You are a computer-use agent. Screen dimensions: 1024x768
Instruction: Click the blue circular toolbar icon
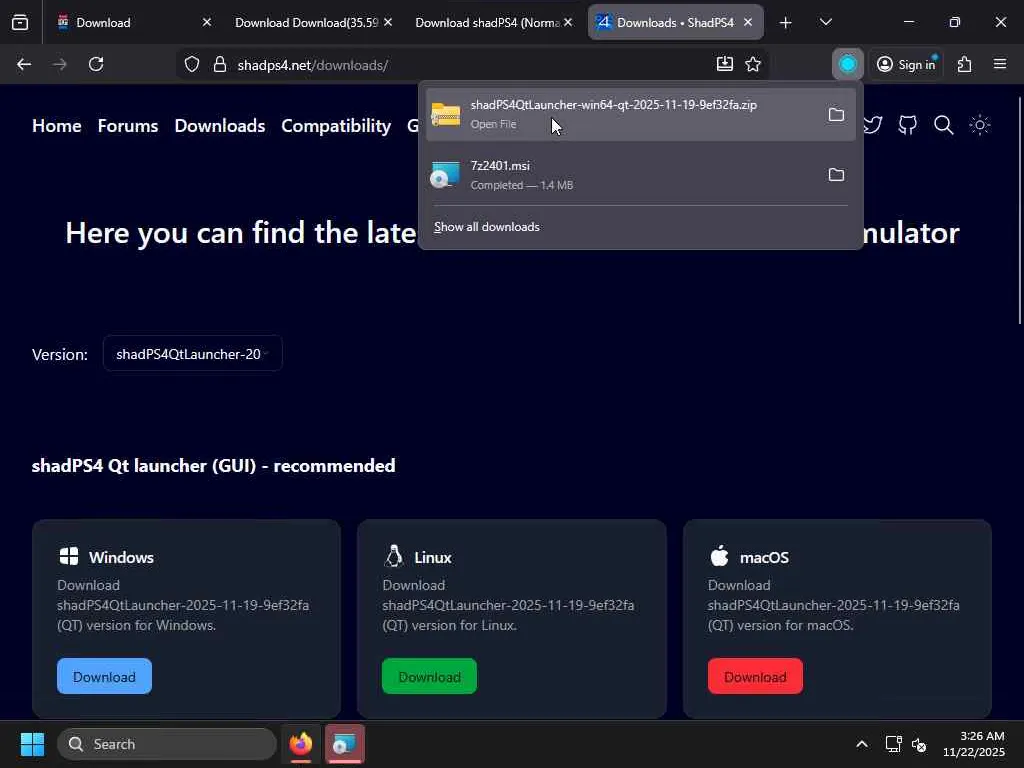[x=848, y=64]
